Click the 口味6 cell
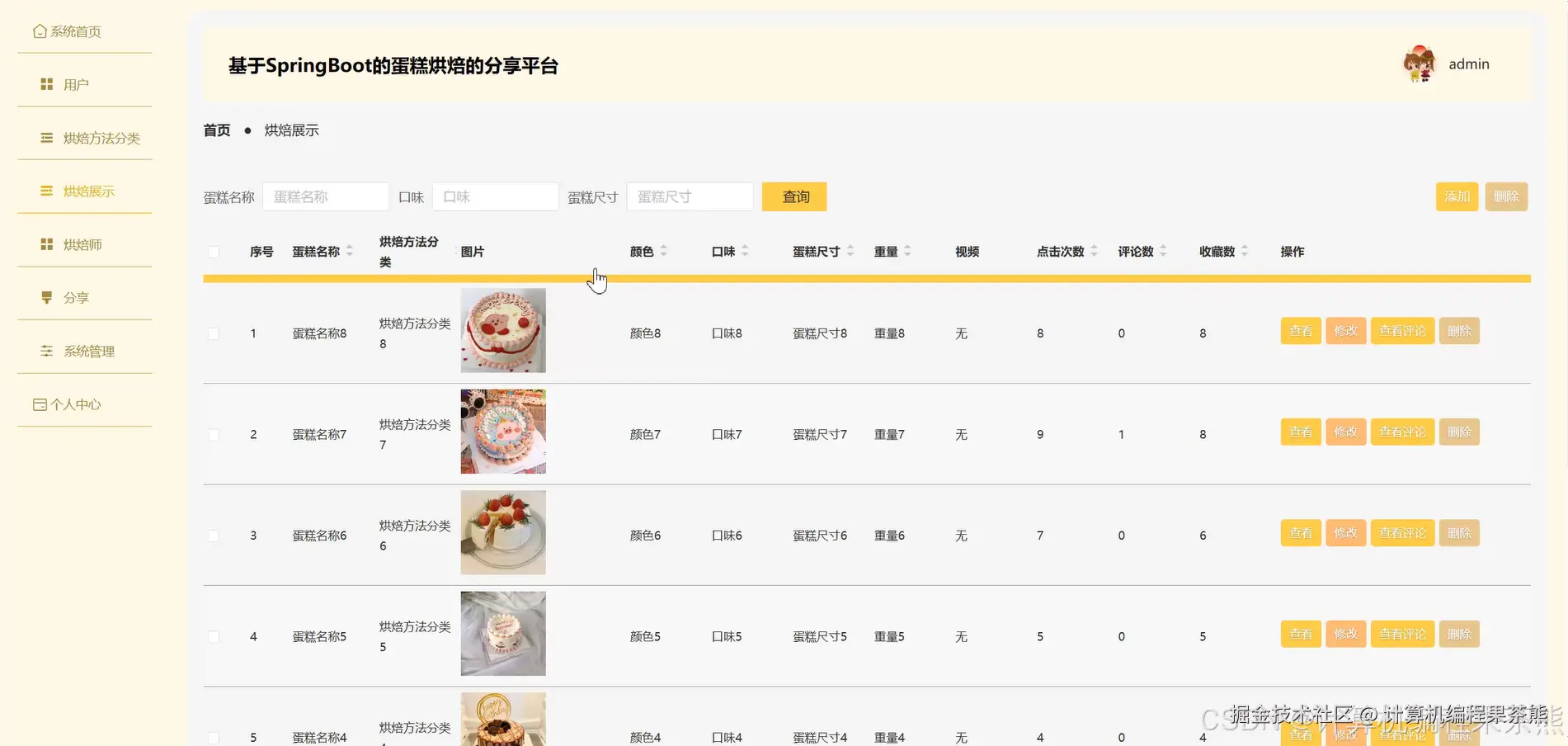This screenshot has height=746, width=1568. pos(727,536)
